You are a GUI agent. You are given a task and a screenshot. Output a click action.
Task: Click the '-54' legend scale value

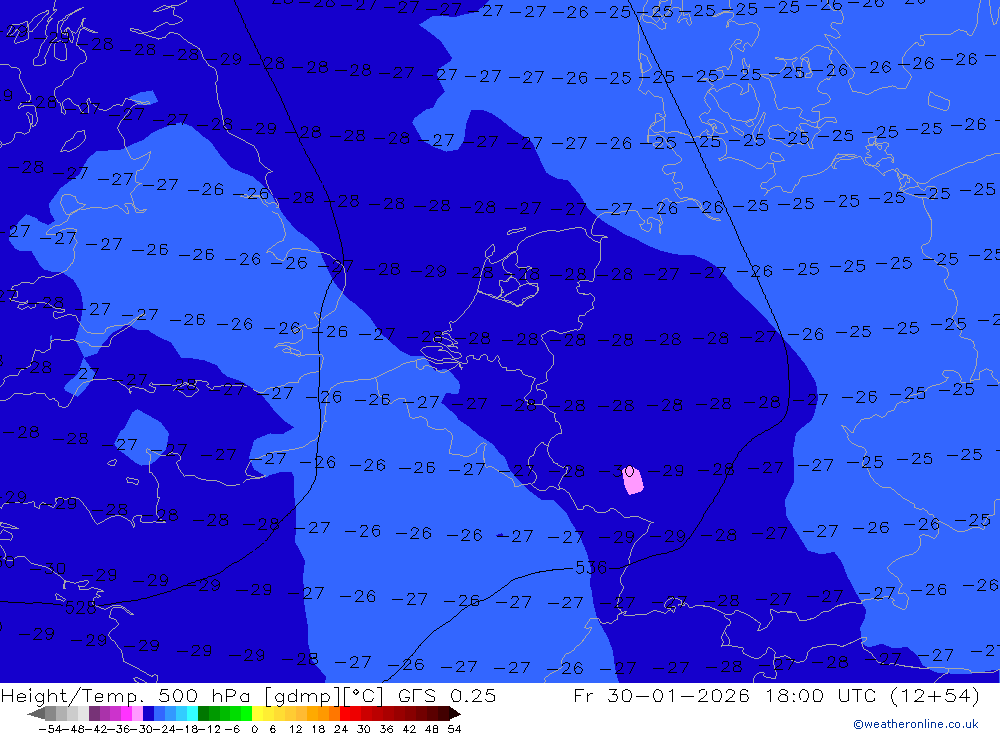tap(50, 729)
